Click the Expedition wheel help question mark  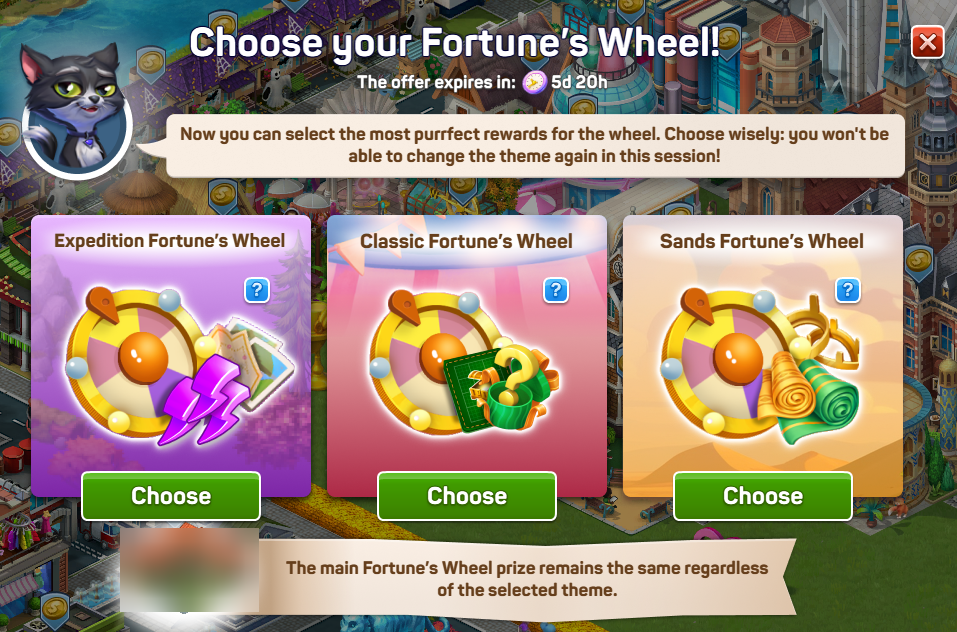coord(257,290)
